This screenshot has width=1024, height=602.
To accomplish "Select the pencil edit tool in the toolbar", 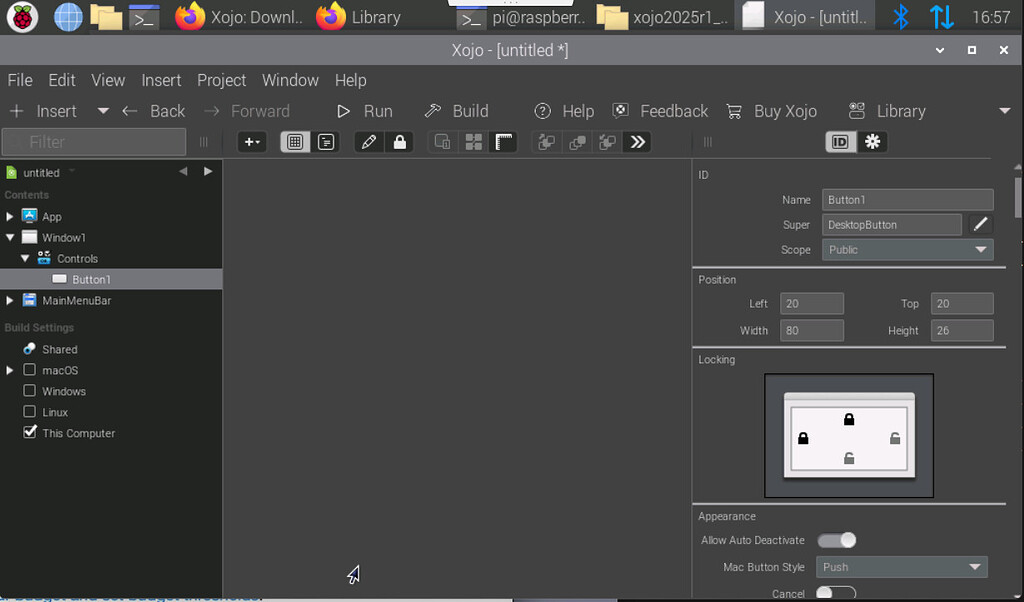I will click(367, 141).
